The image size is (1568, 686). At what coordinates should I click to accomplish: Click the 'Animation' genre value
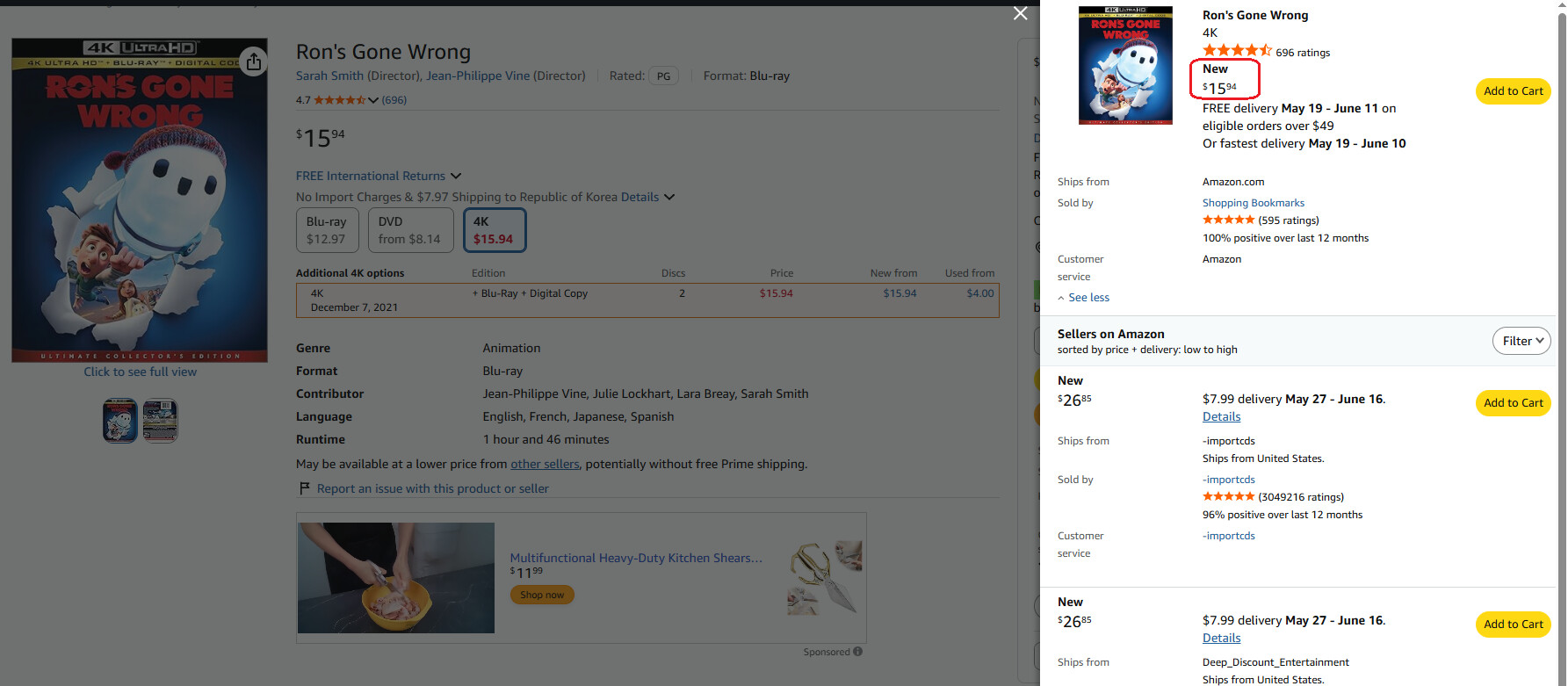511,348
